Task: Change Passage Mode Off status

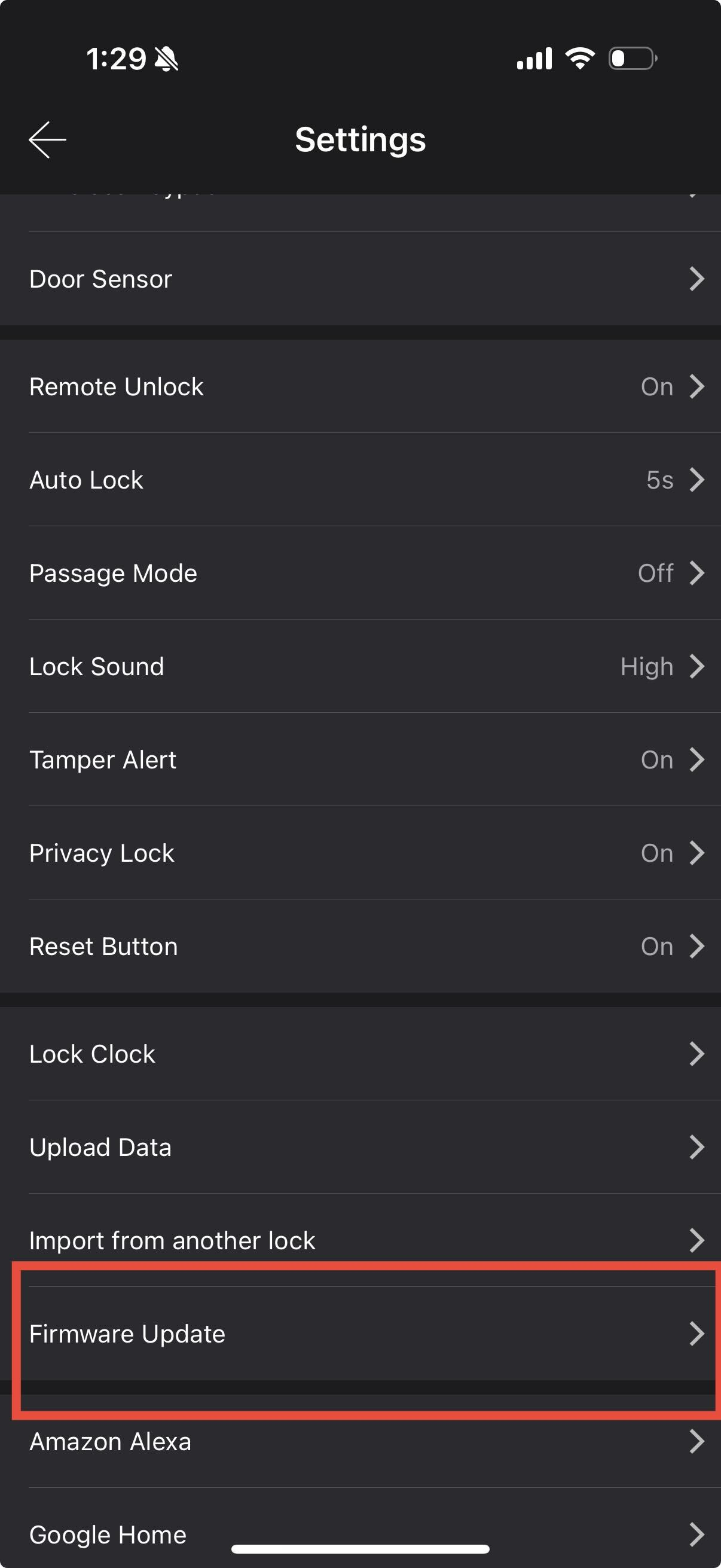Action: click(655, 573)
